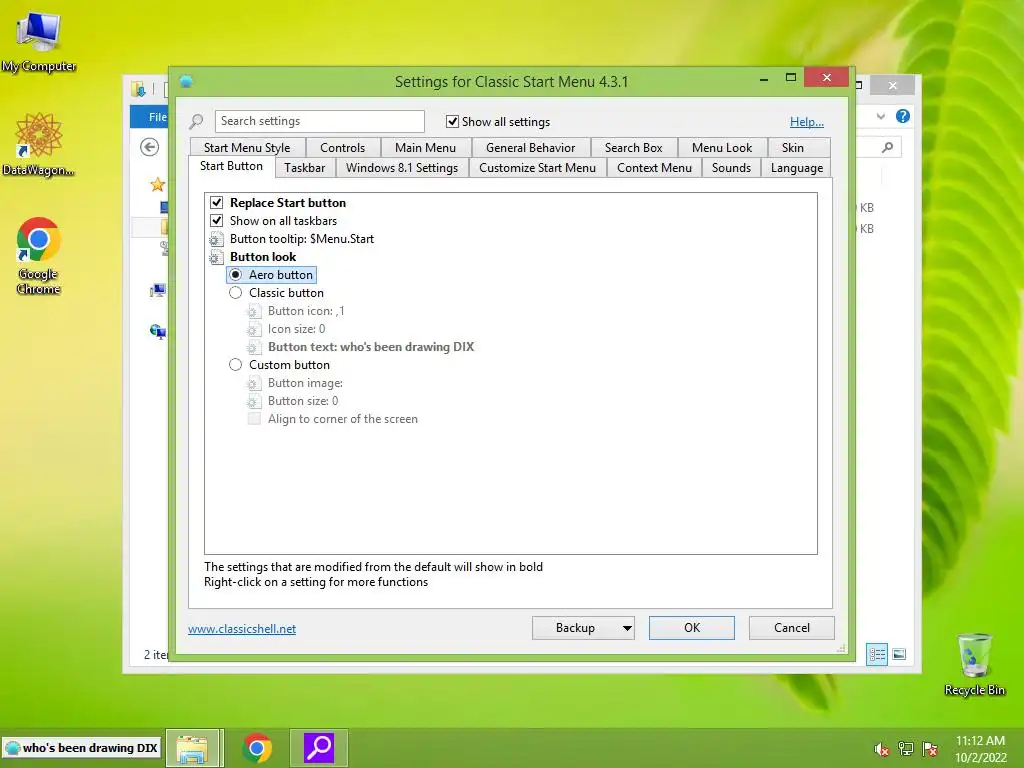Open Windows 8.1 Settings tab
Image resolution: width=1024 pixels, height=768 pixels.
(x=402, y=168)
